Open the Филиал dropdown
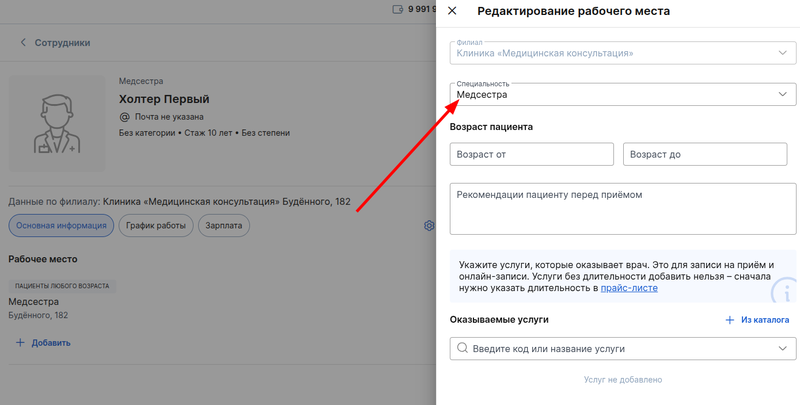 (623, 53)
